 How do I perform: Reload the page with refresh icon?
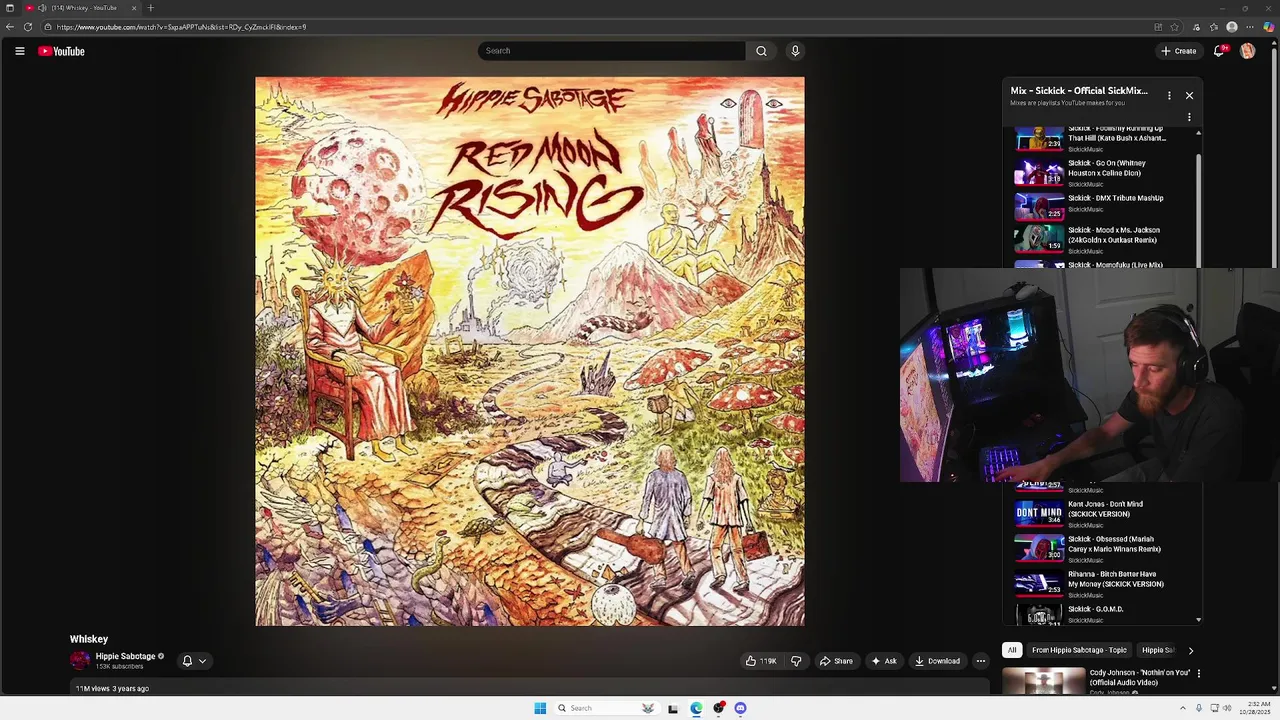point(28,27)
